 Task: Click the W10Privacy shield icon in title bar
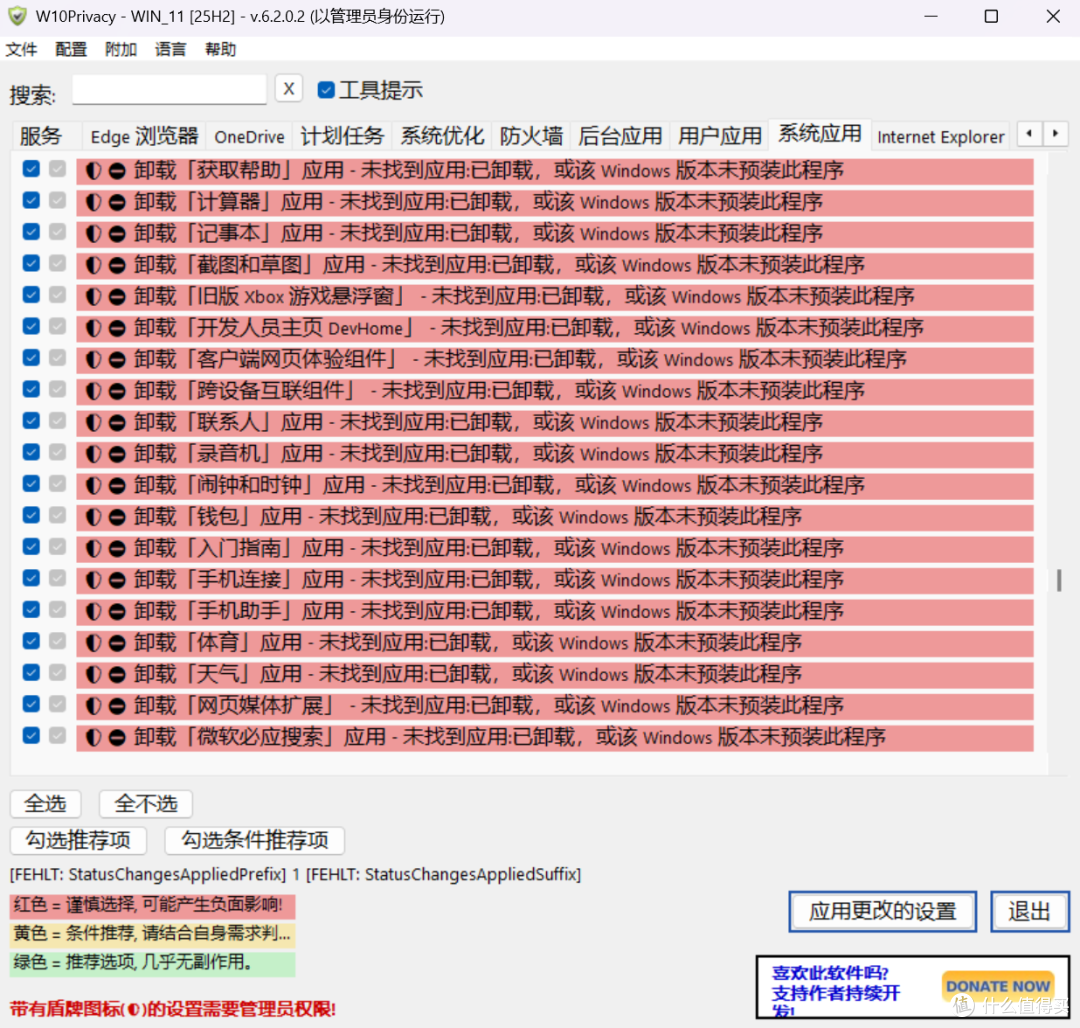(17, 16)
